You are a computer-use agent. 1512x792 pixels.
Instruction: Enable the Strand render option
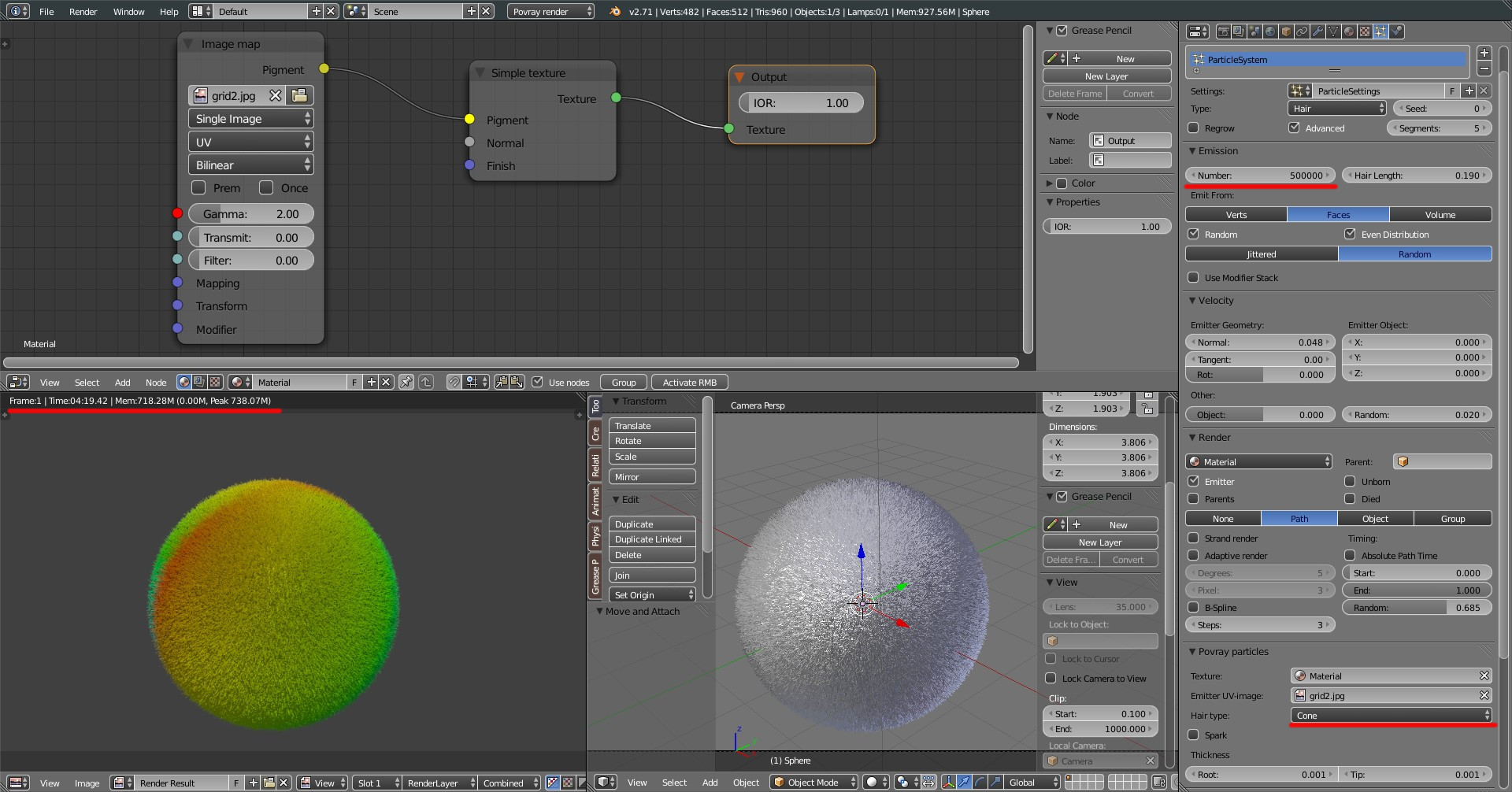coord(1194,538)
